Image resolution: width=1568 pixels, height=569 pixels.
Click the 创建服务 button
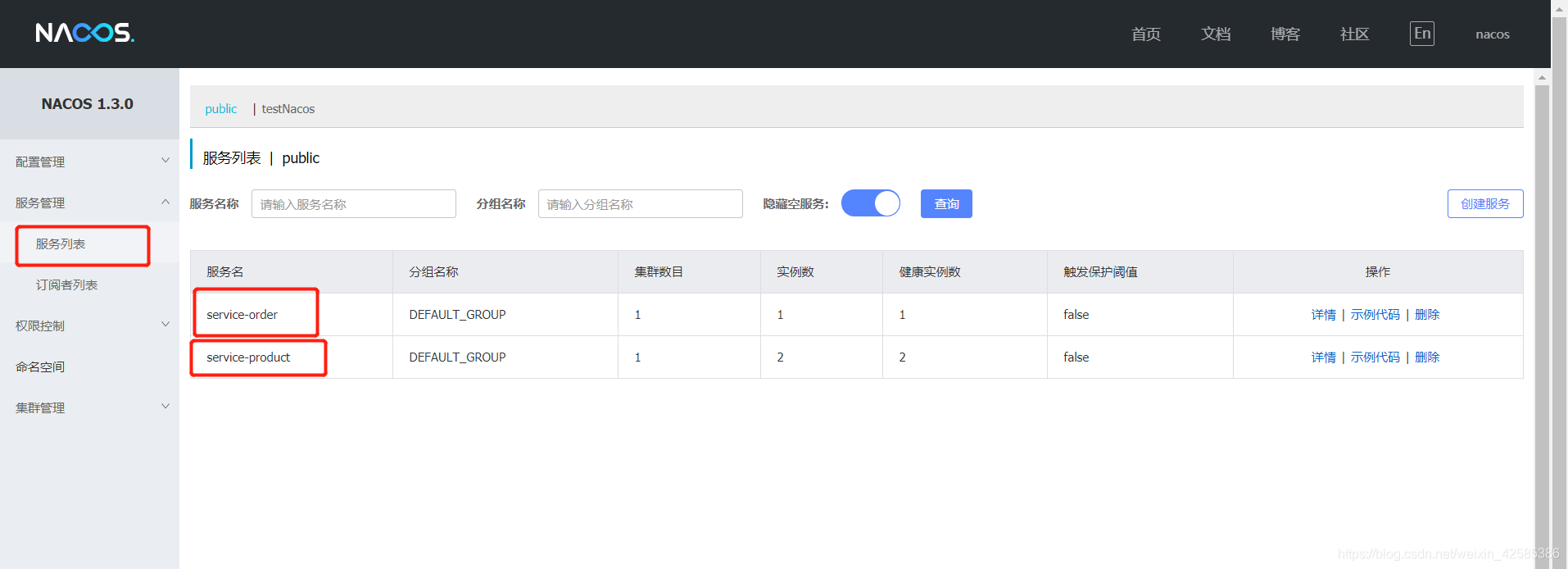coord(1485,203)
